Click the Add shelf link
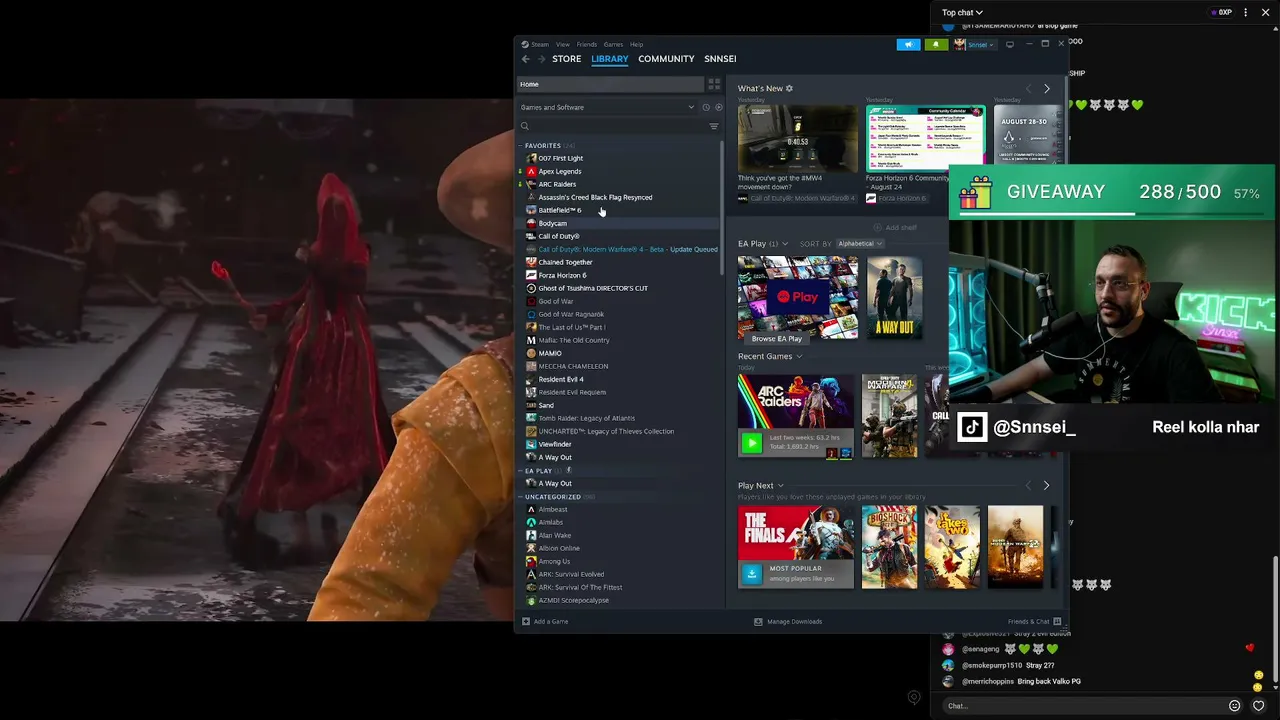The width and height of the screenshot is (1280, 720). [901, 228]
